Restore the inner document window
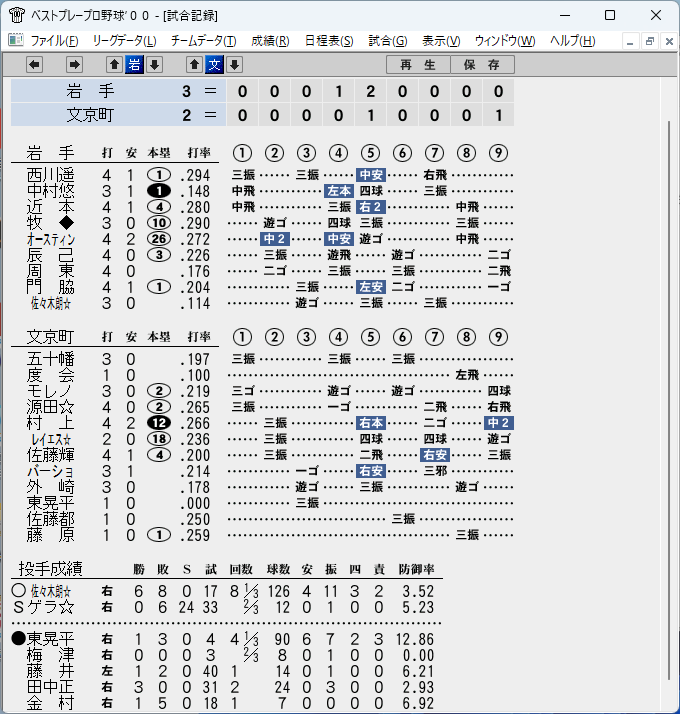 pyautogui.click(x=649, y=41)
